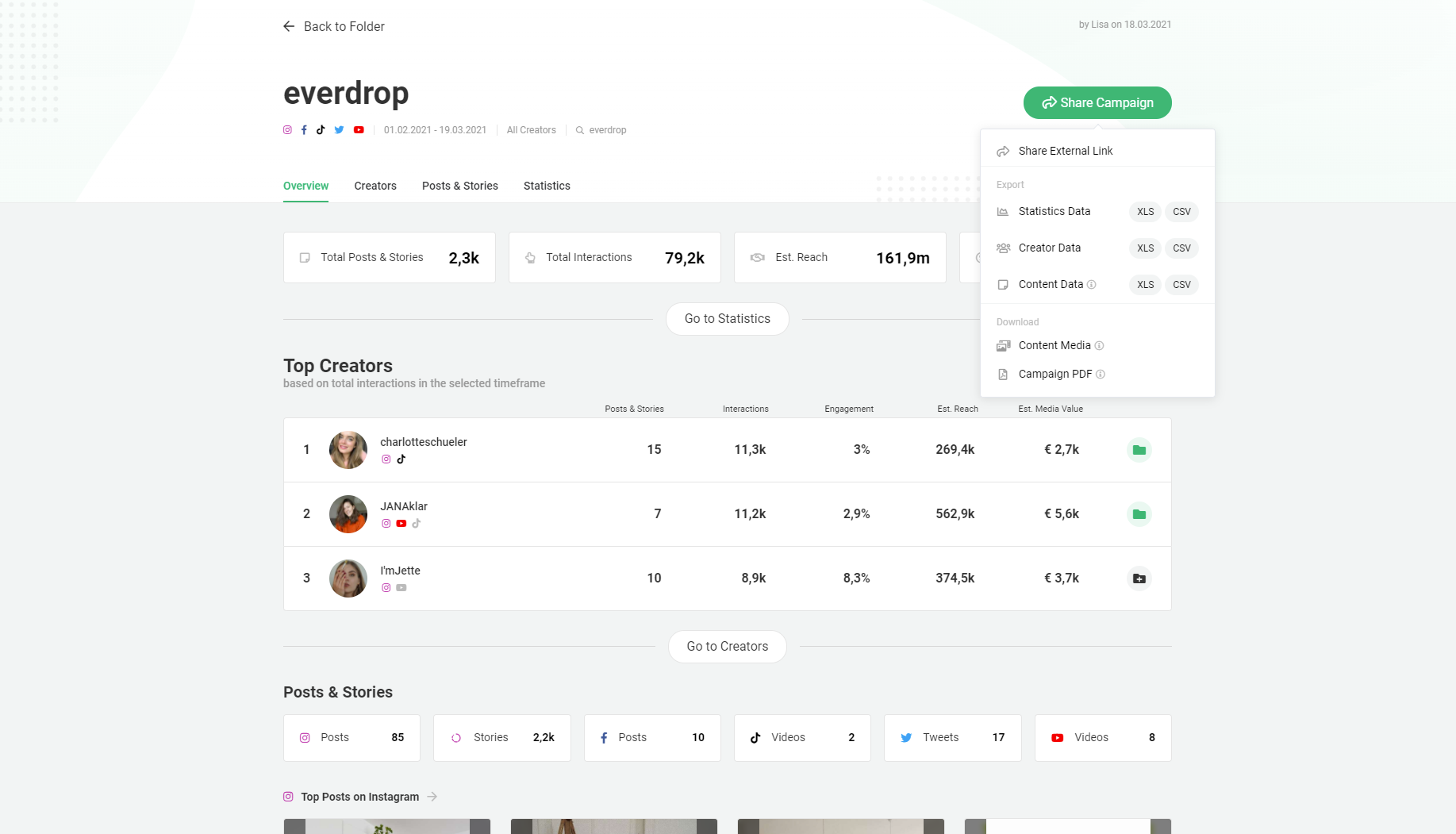Image resolution: width=1456 pixels, height=834 pixels.
Task: Click the Creator Data people icon
Action: [1003, 248]
